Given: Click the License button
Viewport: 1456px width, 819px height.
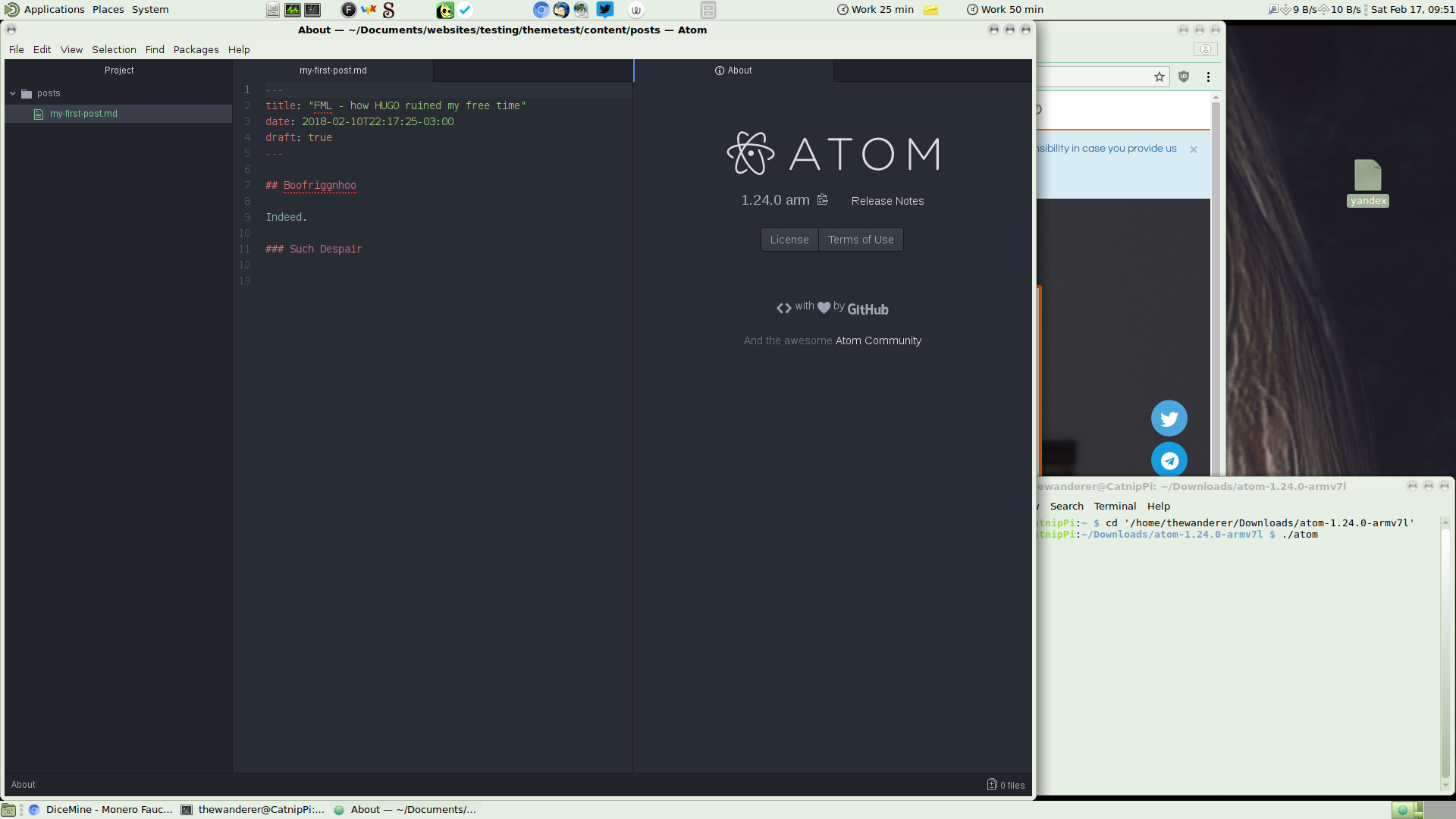Looking at the screenshot, I should [x=789, y=240].
